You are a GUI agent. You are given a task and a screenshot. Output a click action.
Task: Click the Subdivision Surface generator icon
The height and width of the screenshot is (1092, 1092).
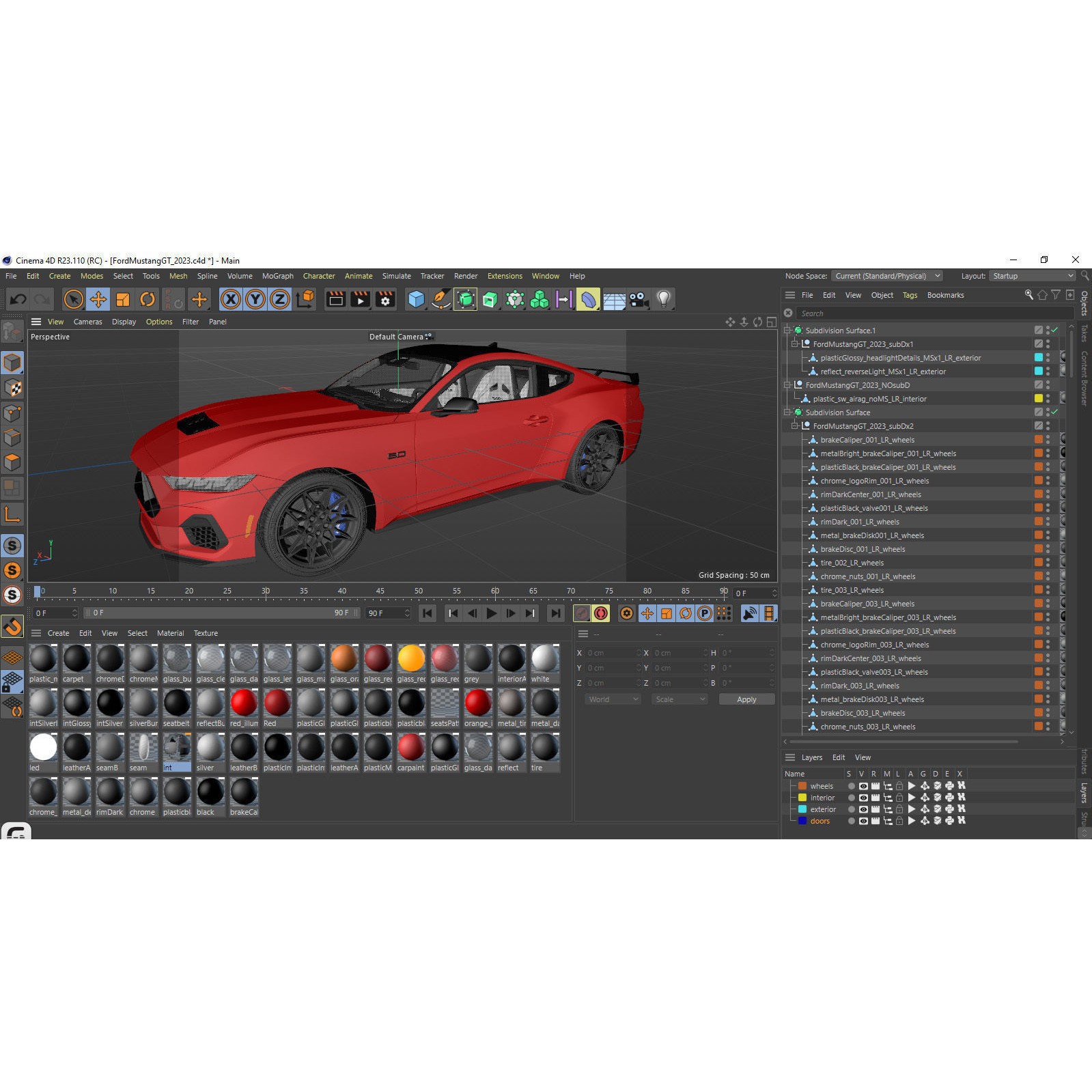pos(465,299)
